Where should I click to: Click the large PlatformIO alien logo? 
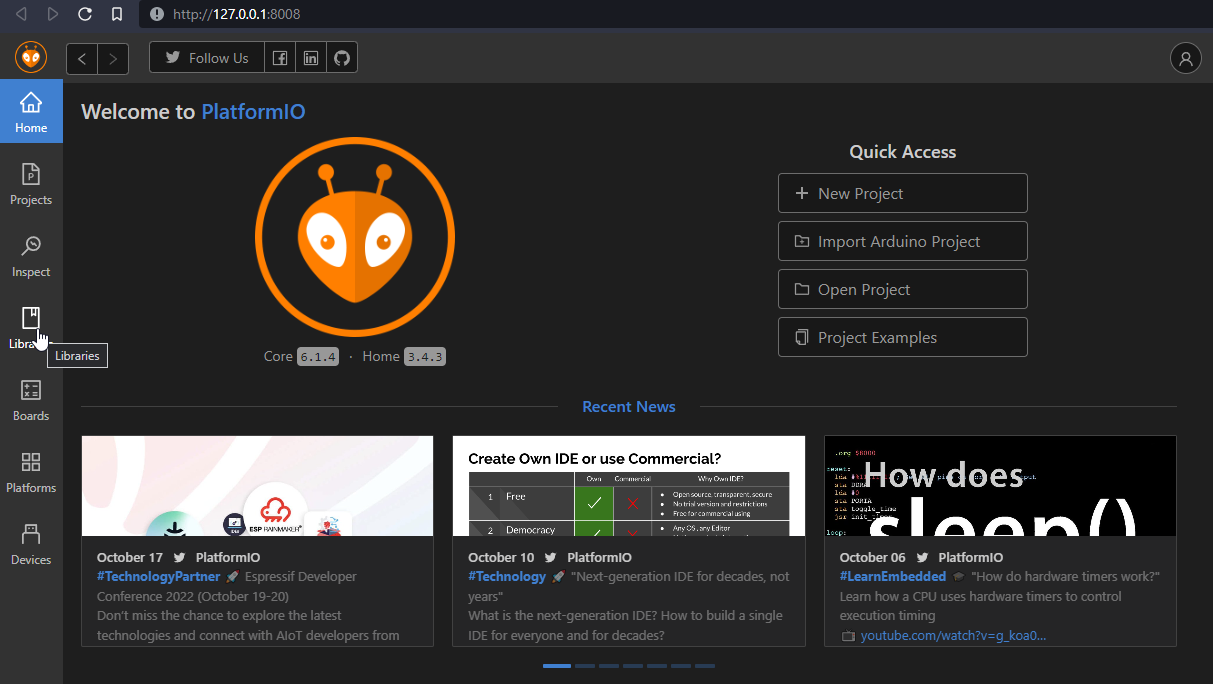(x=355, y=237)
